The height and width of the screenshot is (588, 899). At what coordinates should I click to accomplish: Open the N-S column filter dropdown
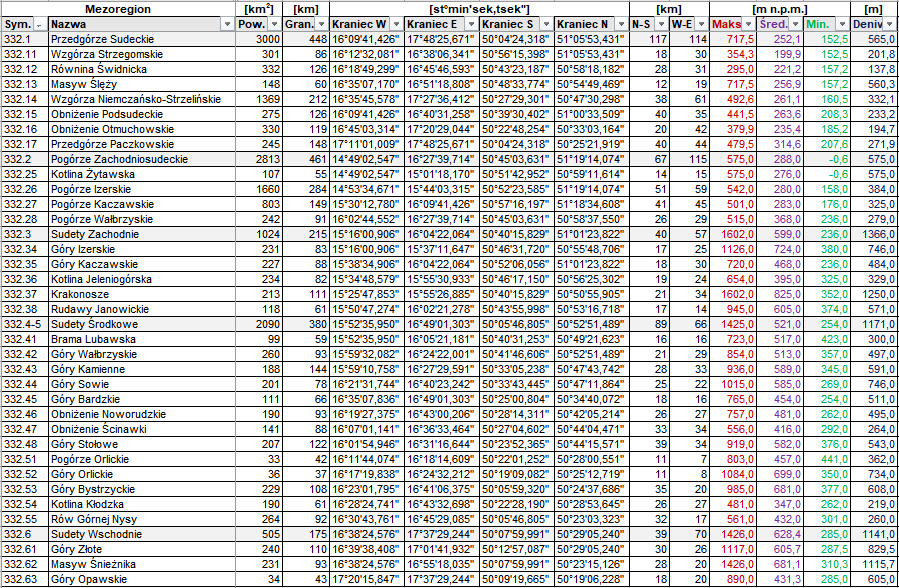coord(660,24)
